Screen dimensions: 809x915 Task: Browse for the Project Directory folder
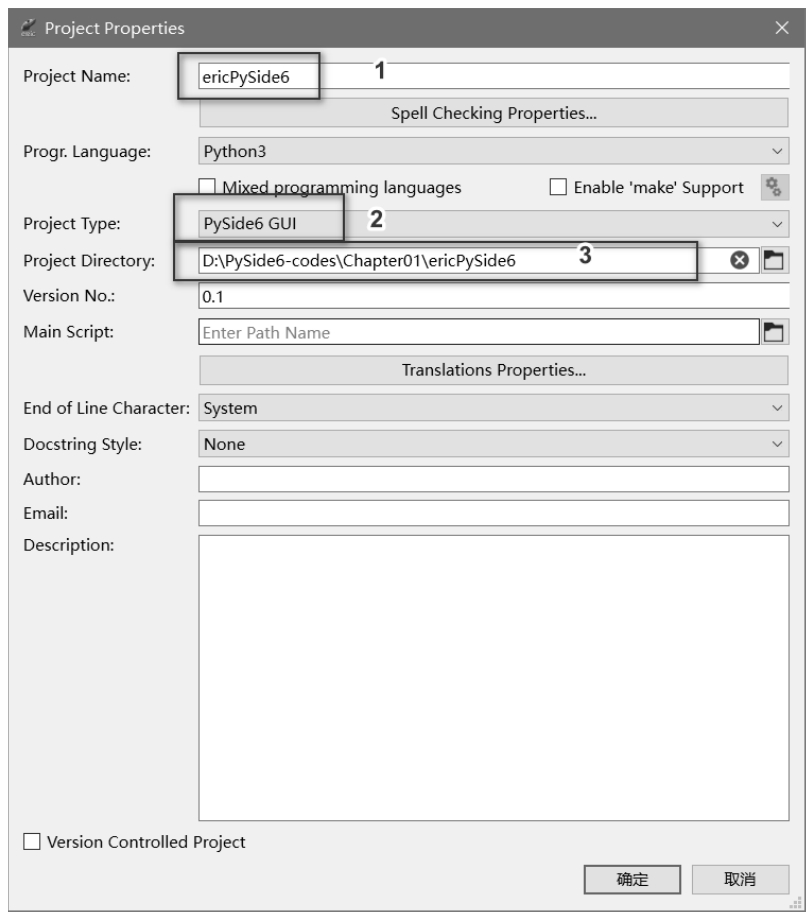tap(773, 260)
